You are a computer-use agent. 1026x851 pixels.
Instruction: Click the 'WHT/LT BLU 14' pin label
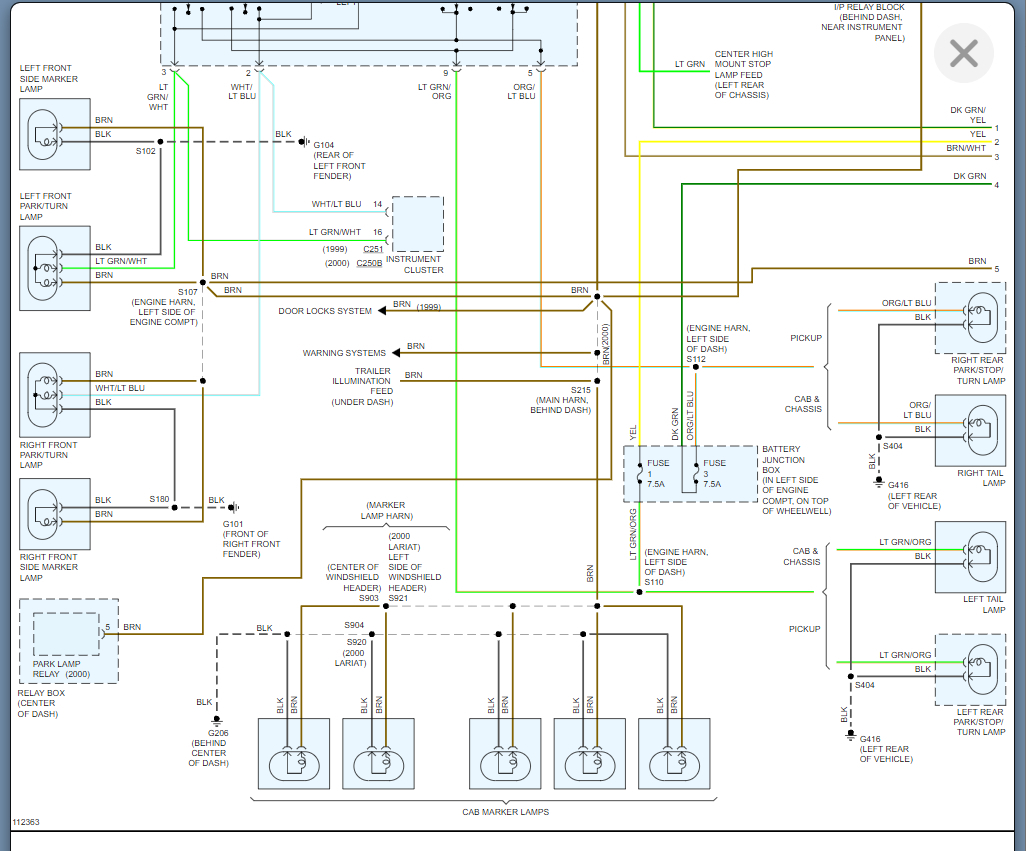347,204
